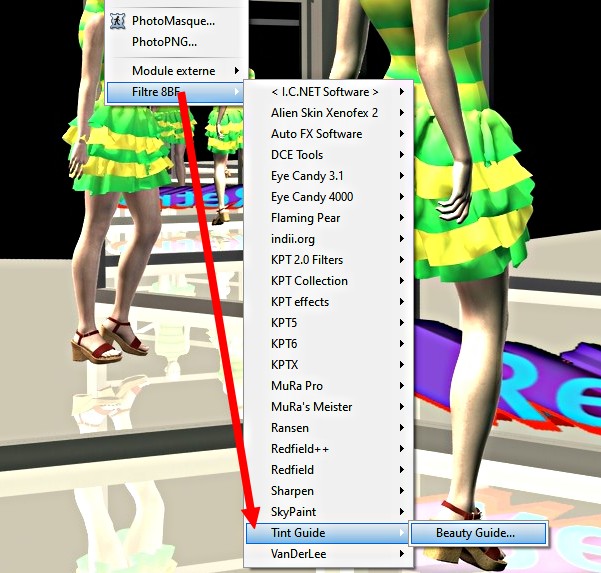Expand the Tint Guide arrow
Screen dimensions: 601x573
pos(401,533)
